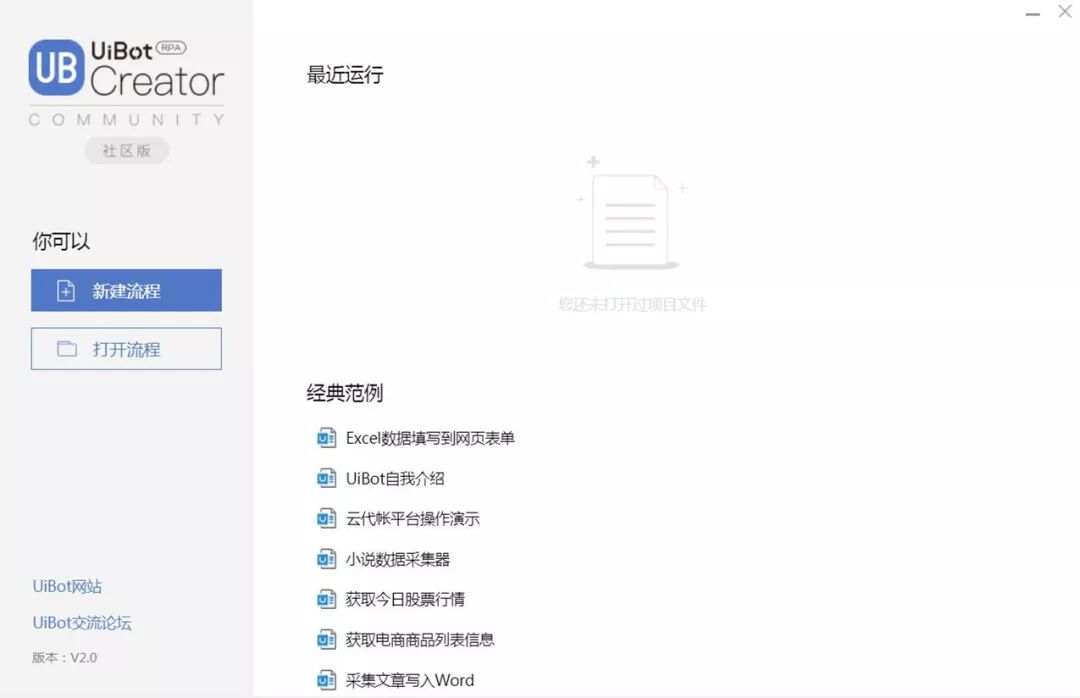This screenshot has width=1080, height=698.
Task: Open the 云代帐平台操作演示 example
Action: coord(412,519)
